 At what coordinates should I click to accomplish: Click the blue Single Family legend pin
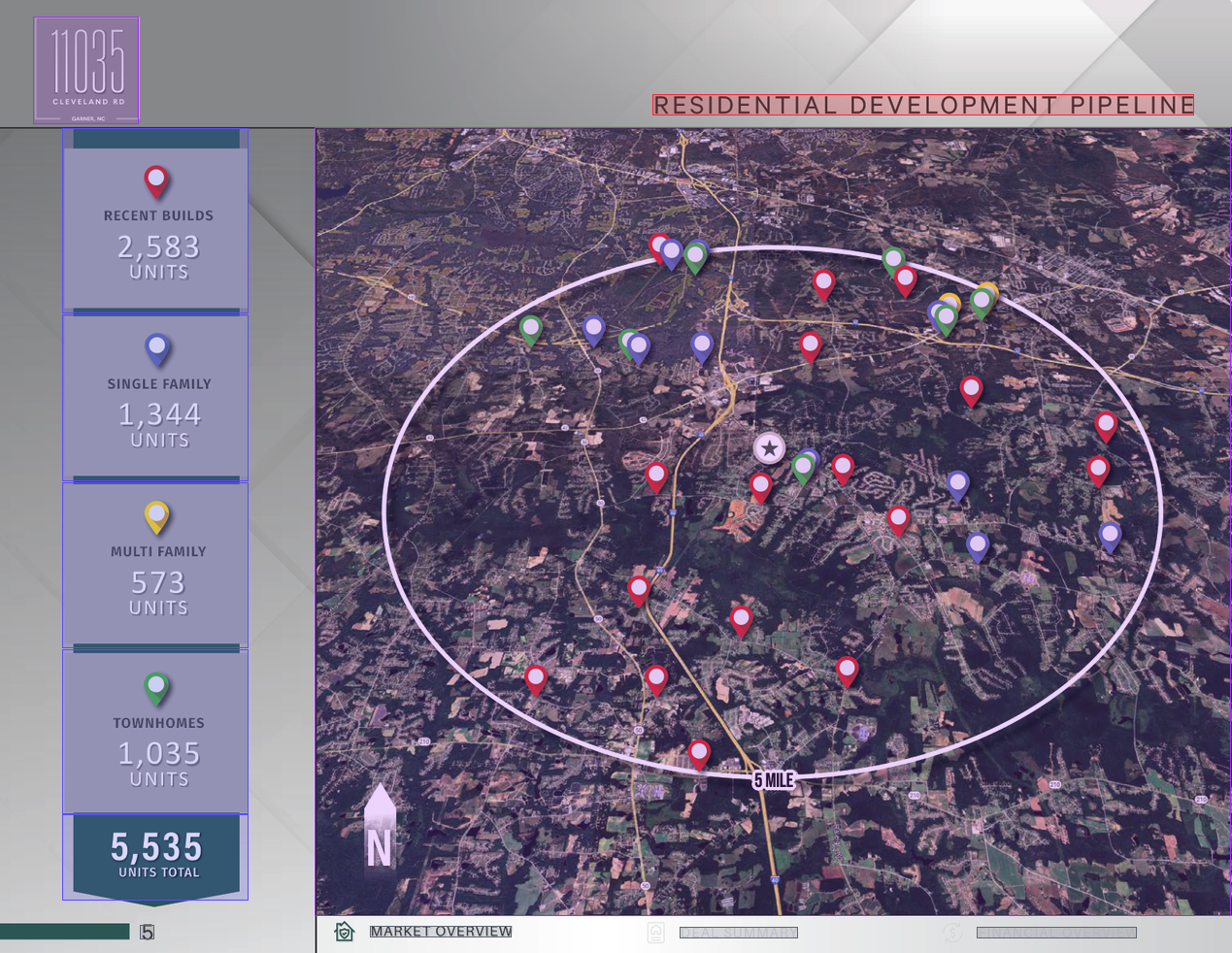coord(157,349)
